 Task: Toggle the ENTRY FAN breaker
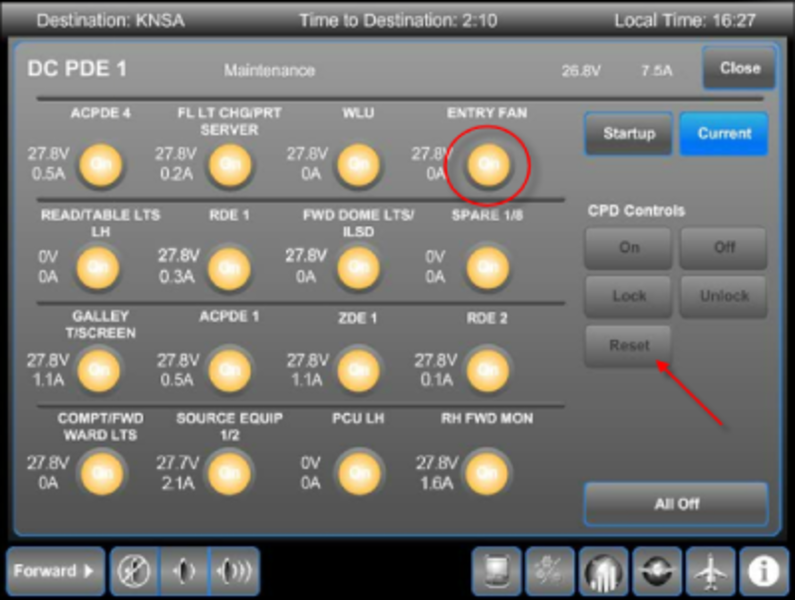[x=487, y=165]
